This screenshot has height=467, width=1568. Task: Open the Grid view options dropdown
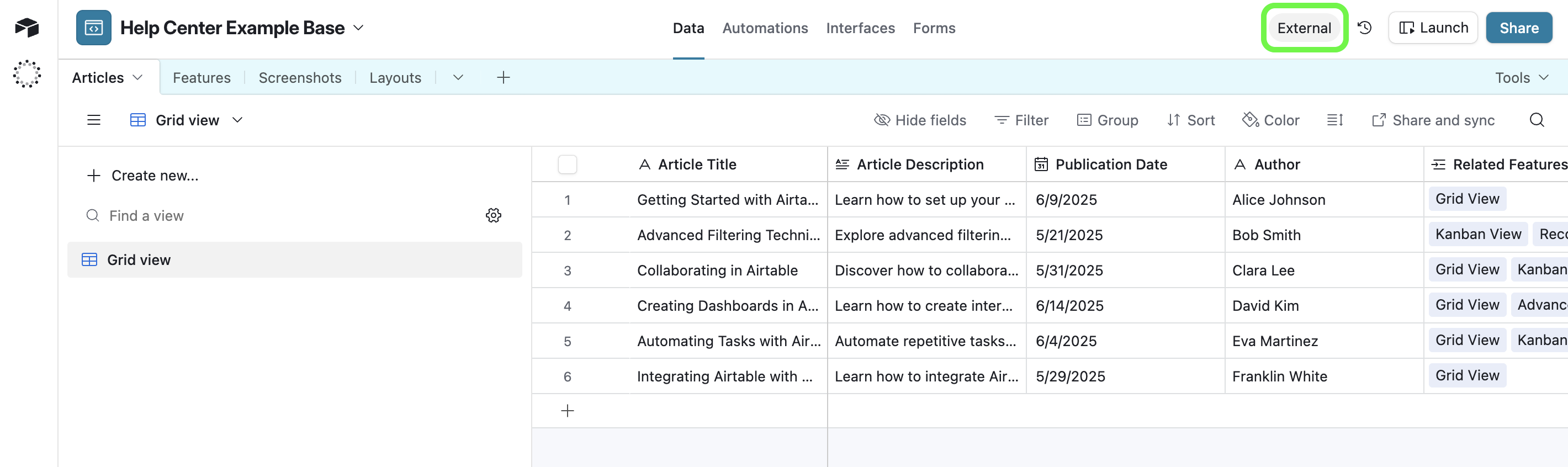237,120
